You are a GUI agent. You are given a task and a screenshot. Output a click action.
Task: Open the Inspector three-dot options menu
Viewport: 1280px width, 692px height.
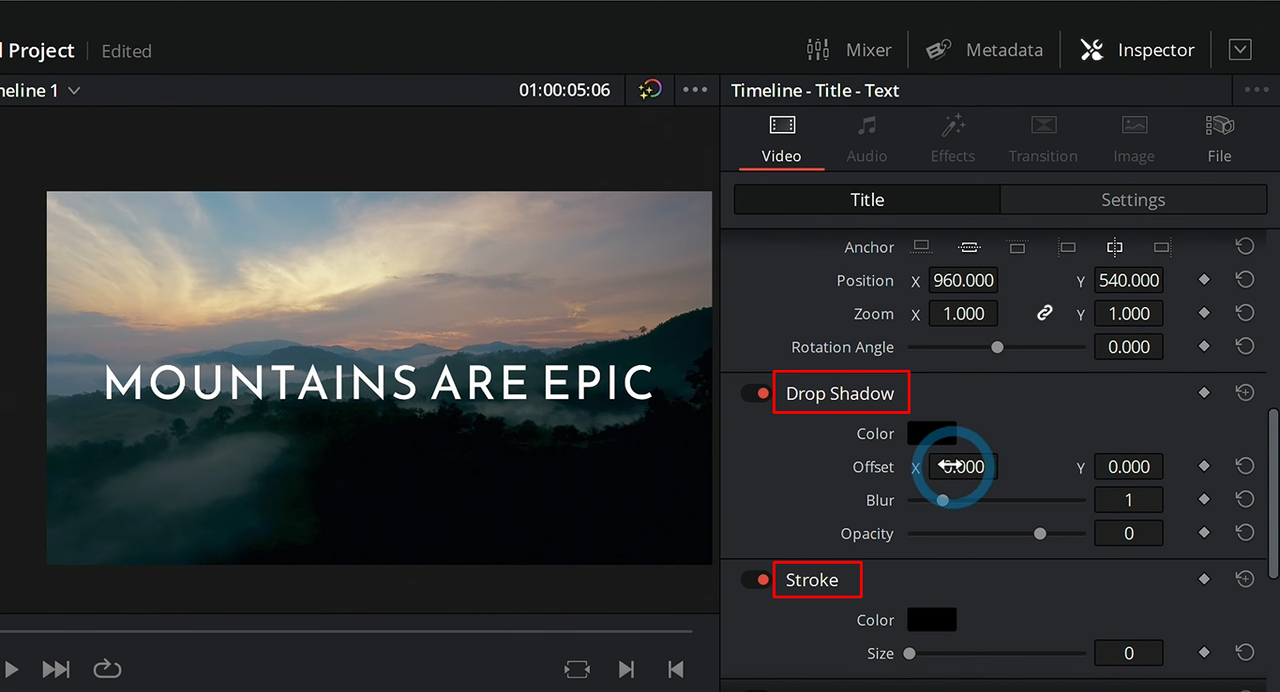(1256, 90)
